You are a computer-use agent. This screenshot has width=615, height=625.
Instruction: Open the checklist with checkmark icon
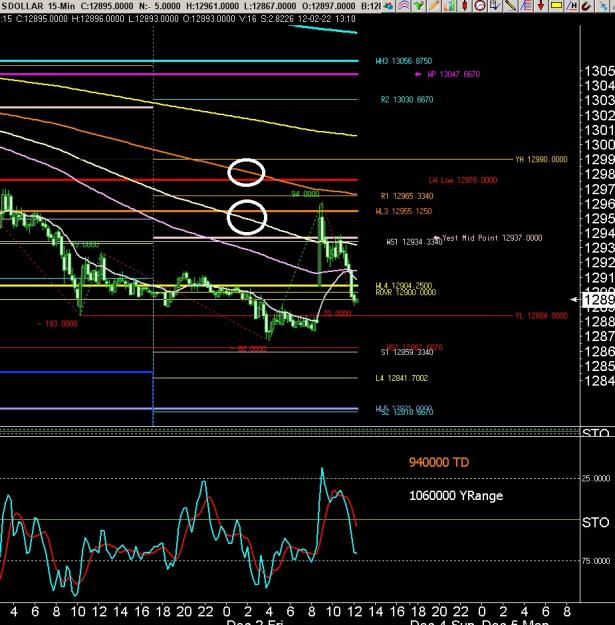(495, 6)
